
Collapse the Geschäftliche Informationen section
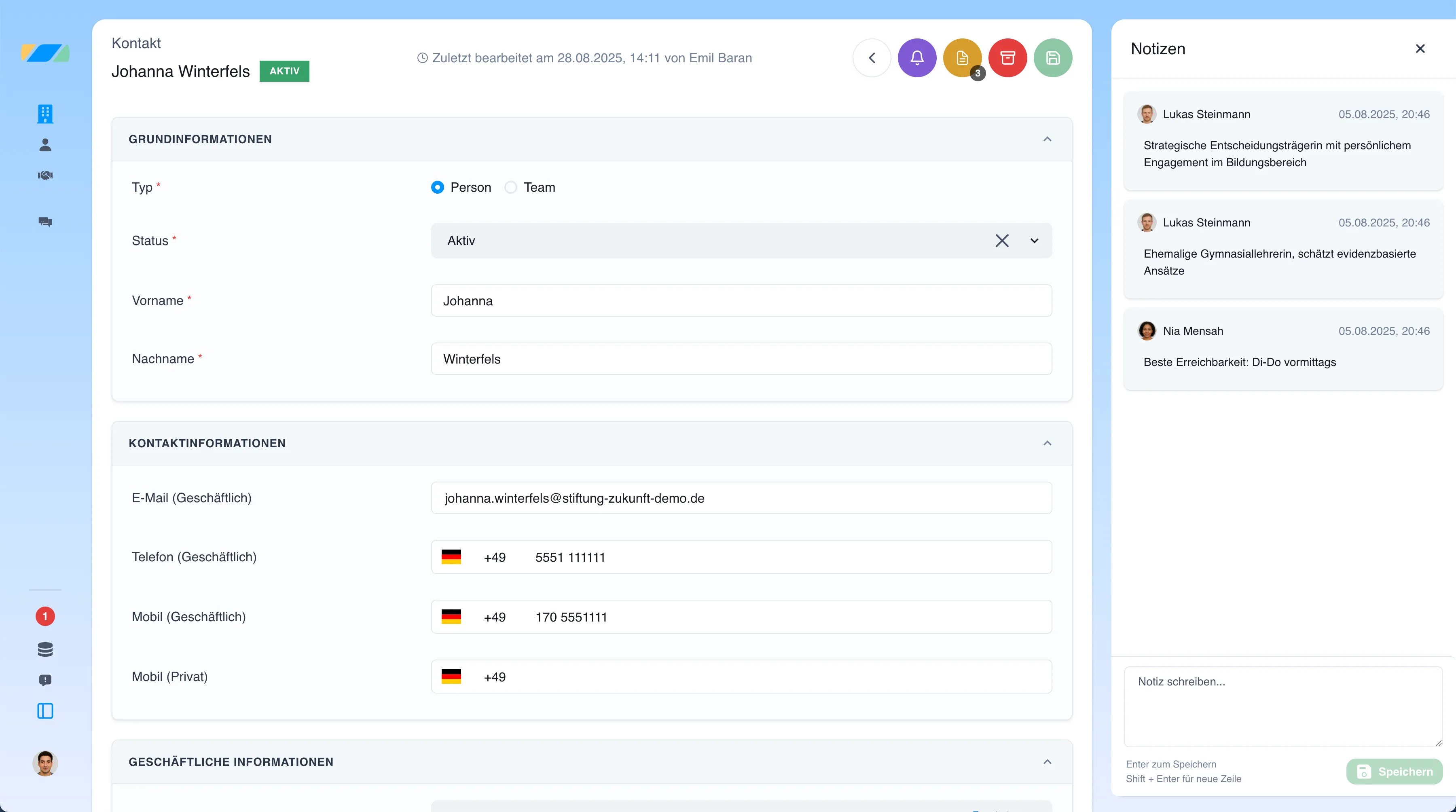[1048, 762]
